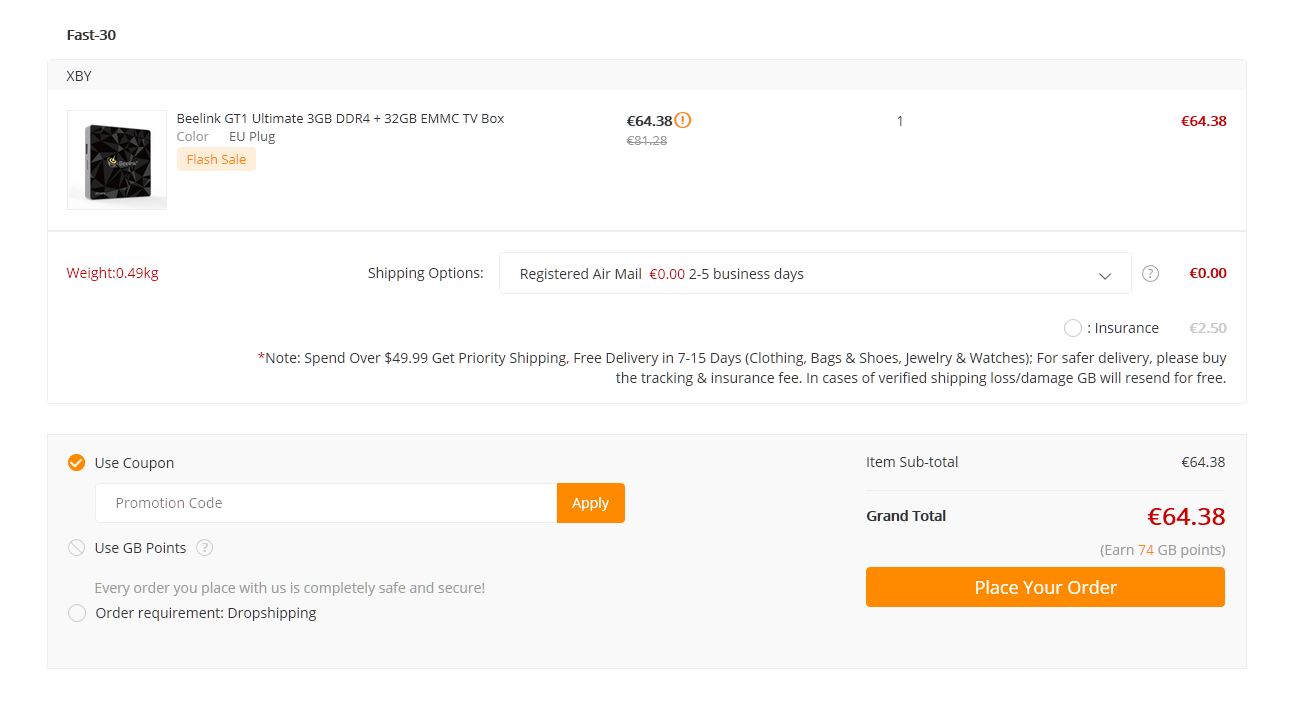
Task: Click the insurance price €2.50
Action: pyautogui.click(x=1208, y=328)
